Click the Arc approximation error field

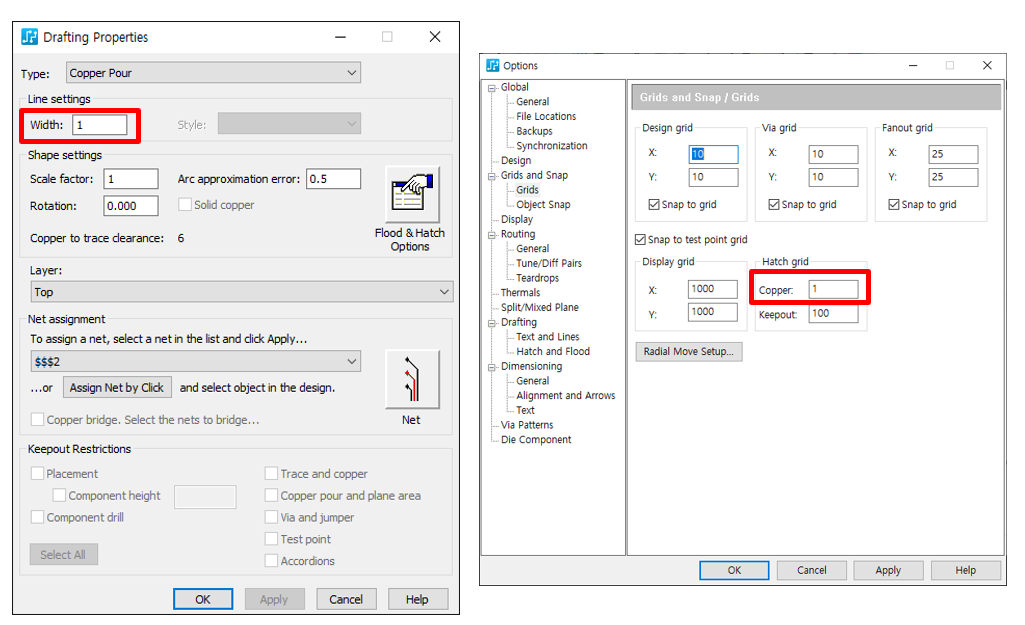tap(333, 178)
